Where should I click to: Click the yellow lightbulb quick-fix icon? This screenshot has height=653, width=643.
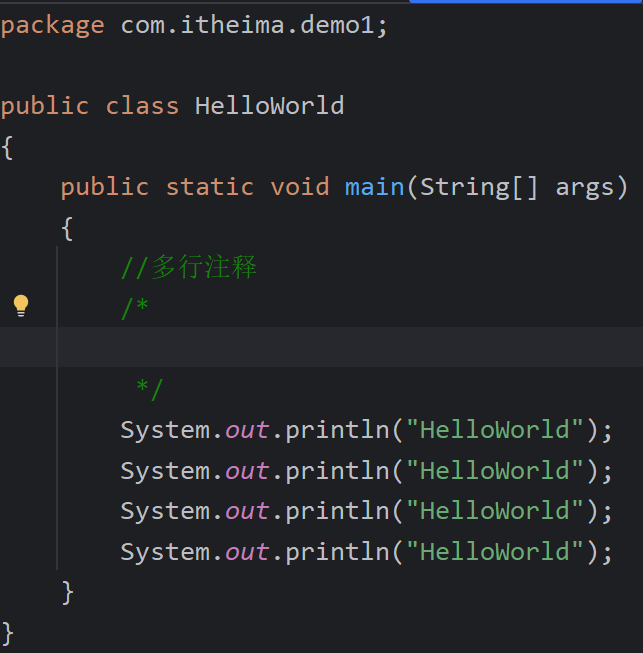(x=21, y=306)
